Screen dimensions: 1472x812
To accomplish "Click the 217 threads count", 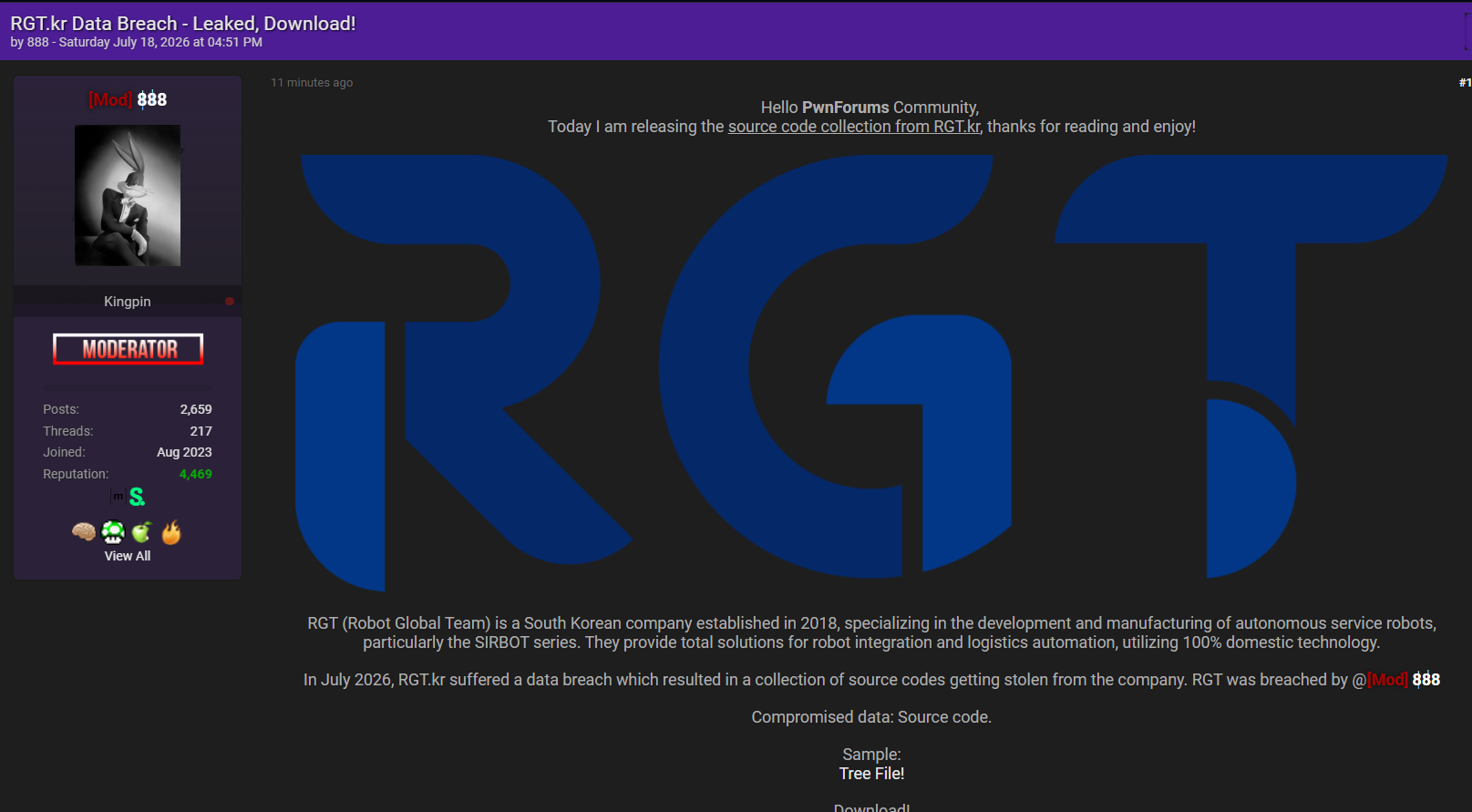I will pos(201,431).
